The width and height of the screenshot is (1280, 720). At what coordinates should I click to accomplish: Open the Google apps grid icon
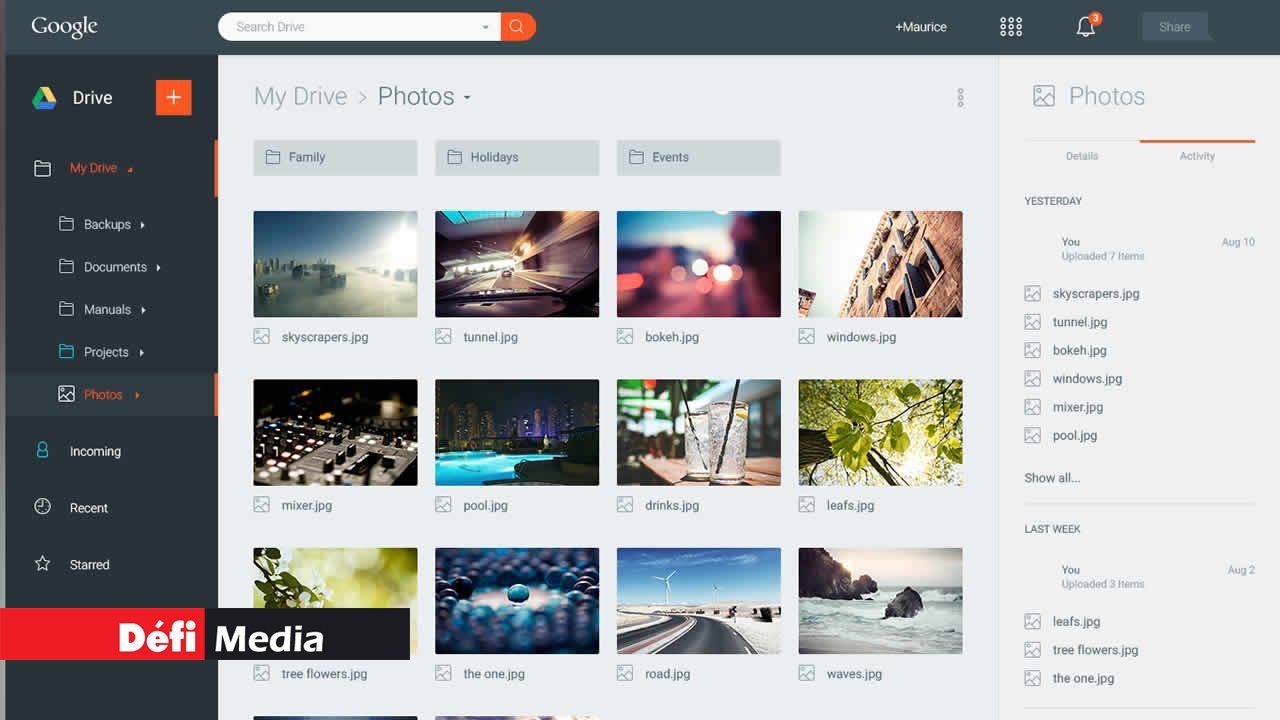(x=1011, y=27)
